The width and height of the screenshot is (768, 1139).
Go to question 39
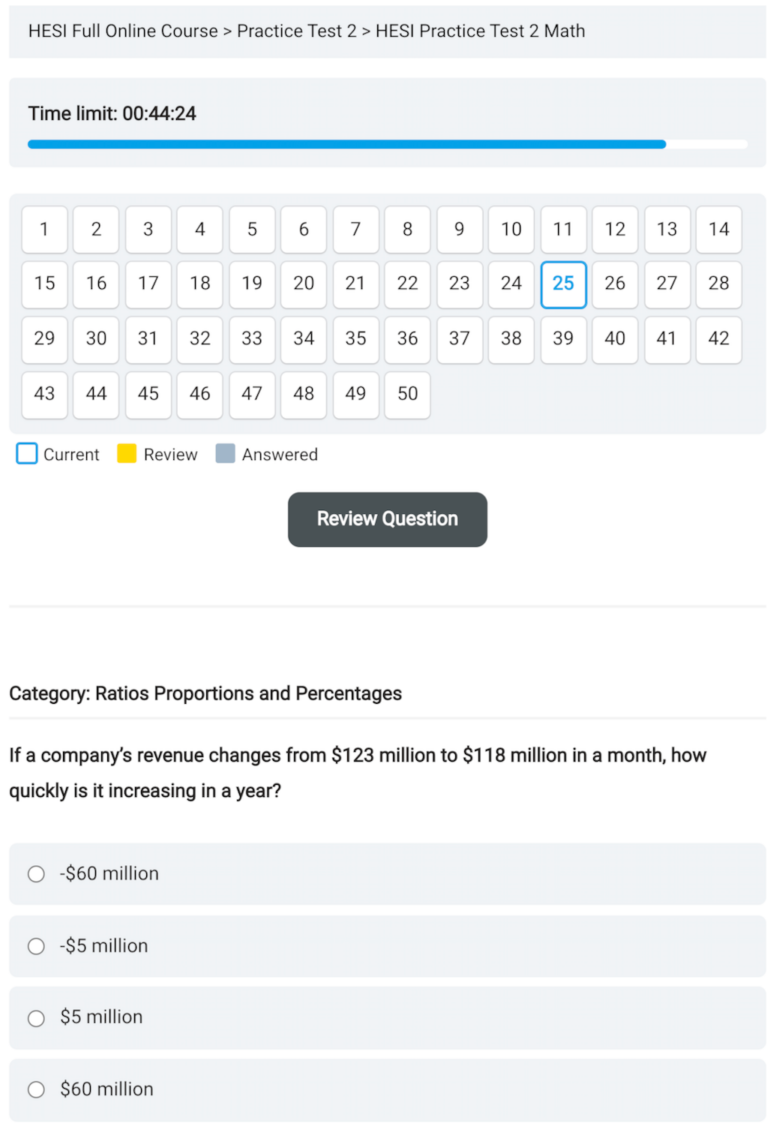563,339
